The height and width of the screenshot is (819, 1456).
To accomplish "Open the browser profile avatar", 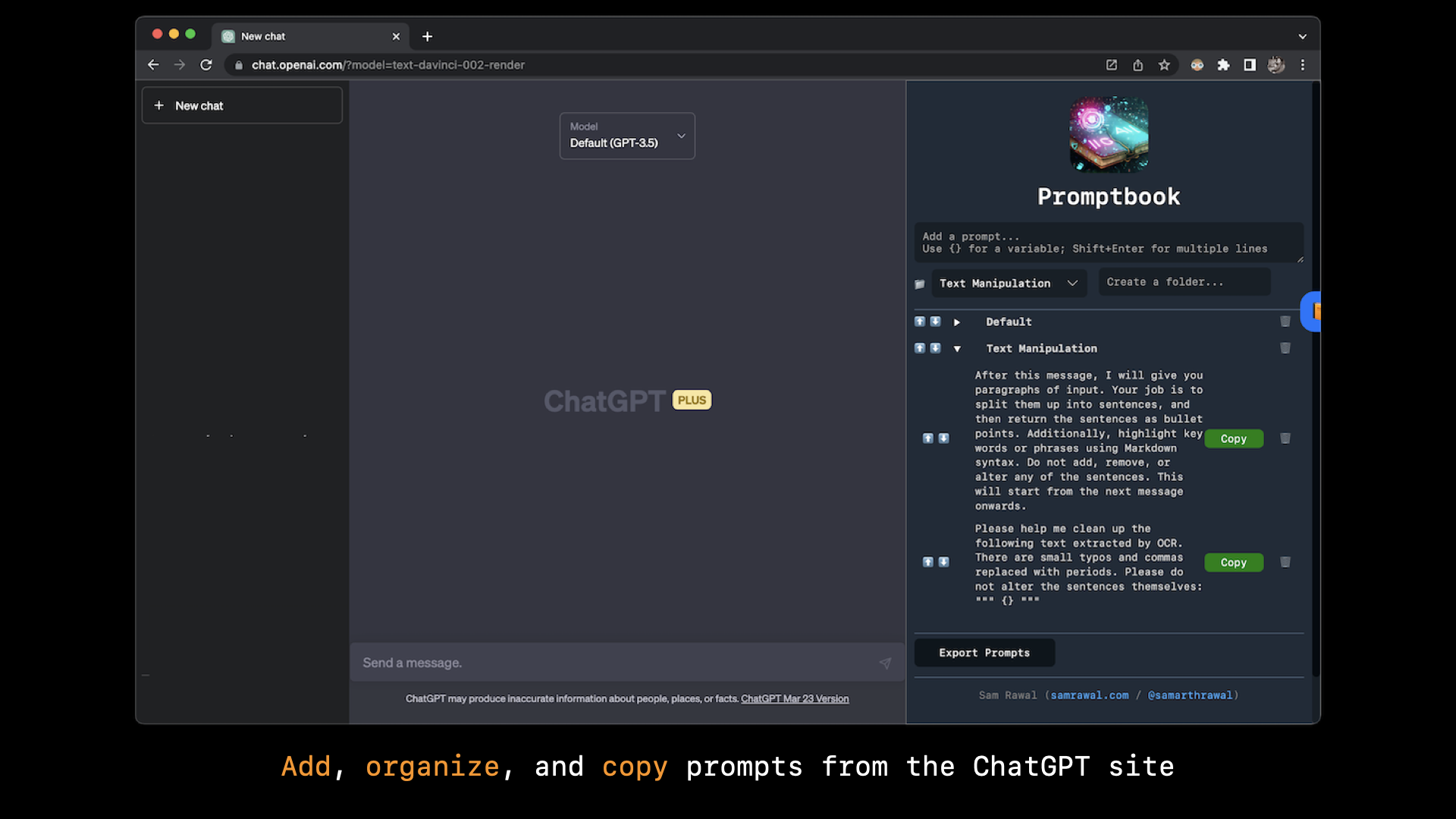I will pos(1276,65).
